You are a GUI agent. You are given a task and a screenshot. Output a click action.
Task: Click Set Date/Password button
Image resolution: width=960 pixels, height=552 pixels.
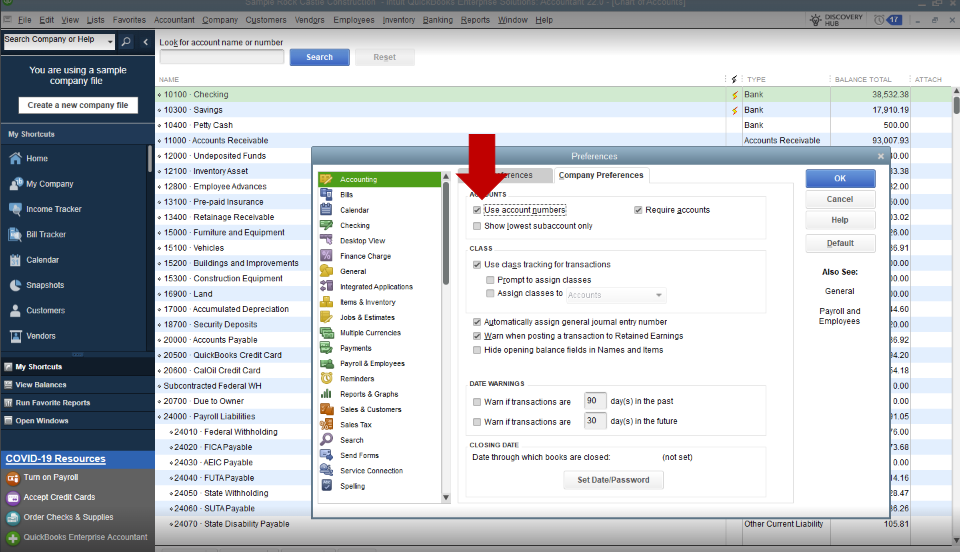coord(613,480)
